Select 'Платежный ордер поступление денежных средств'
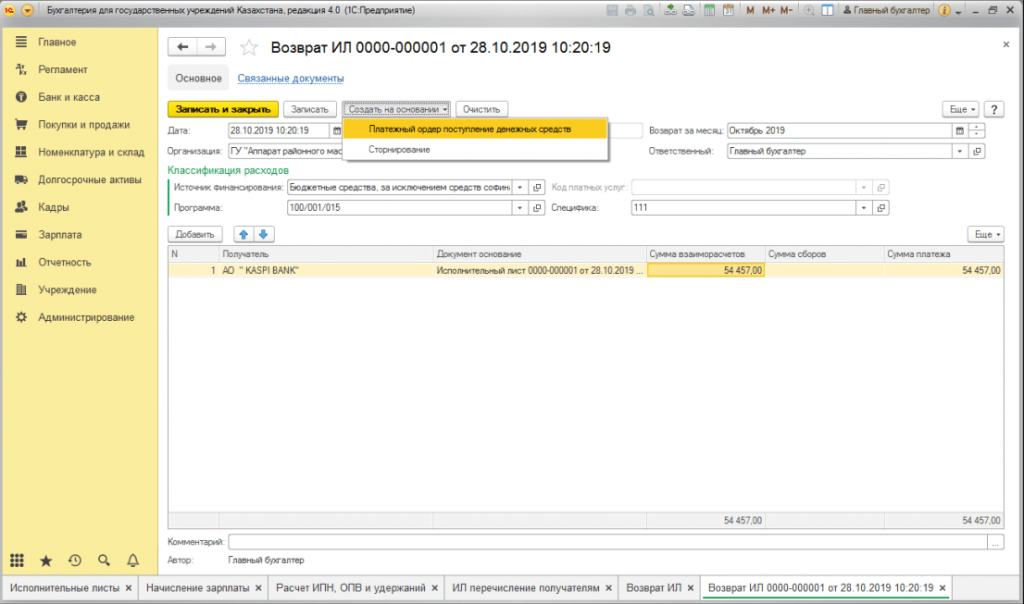Image resolution: width=1024 pixels, height=604 pixels. [x=470, y=130]
